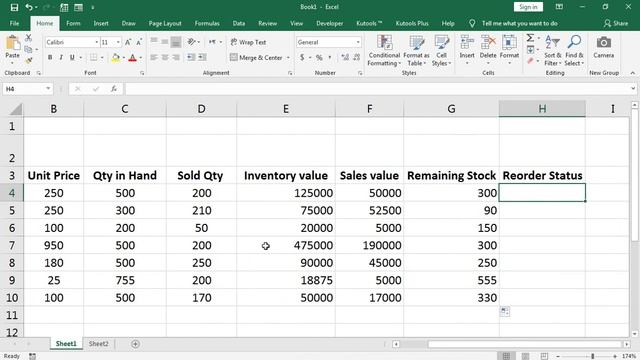Switch to the Kutools Plus tab
The height and width of the screenshot is (360, 640).
[412, 23]
